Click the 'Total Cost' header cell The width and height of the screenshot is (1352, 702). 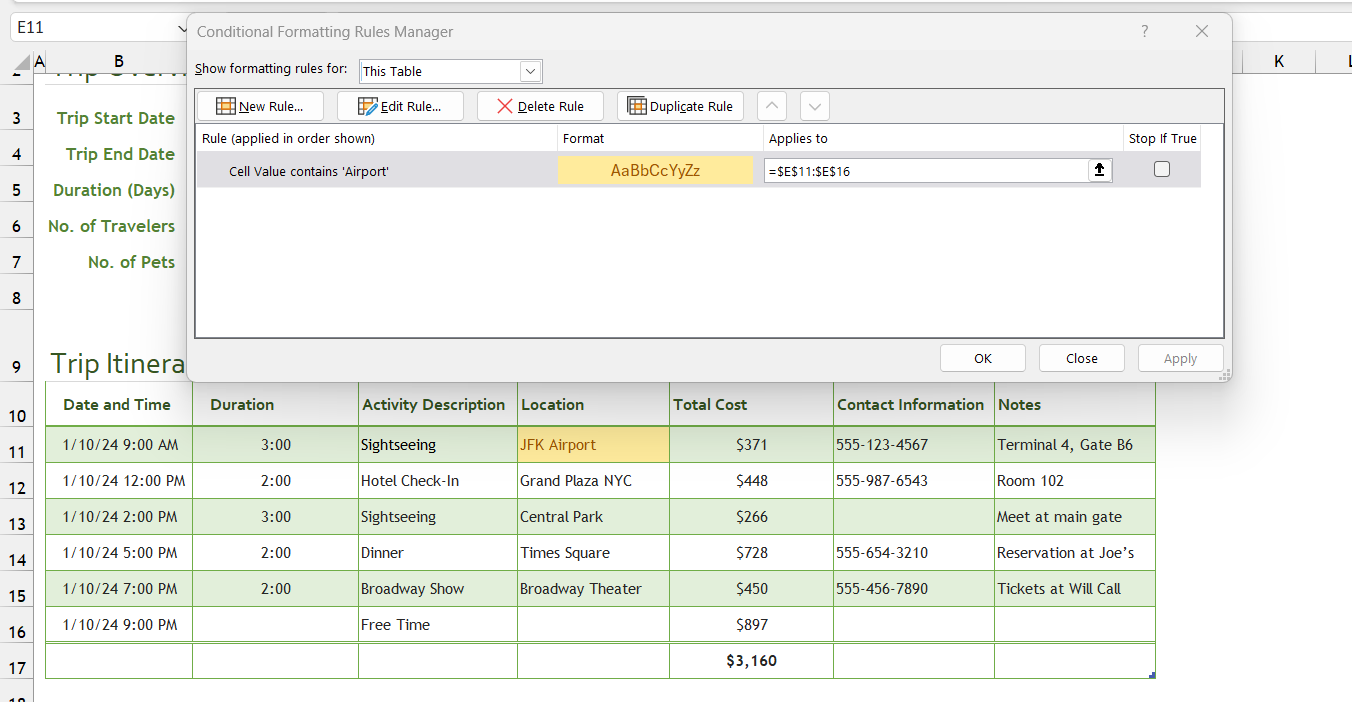pos(752,405)
